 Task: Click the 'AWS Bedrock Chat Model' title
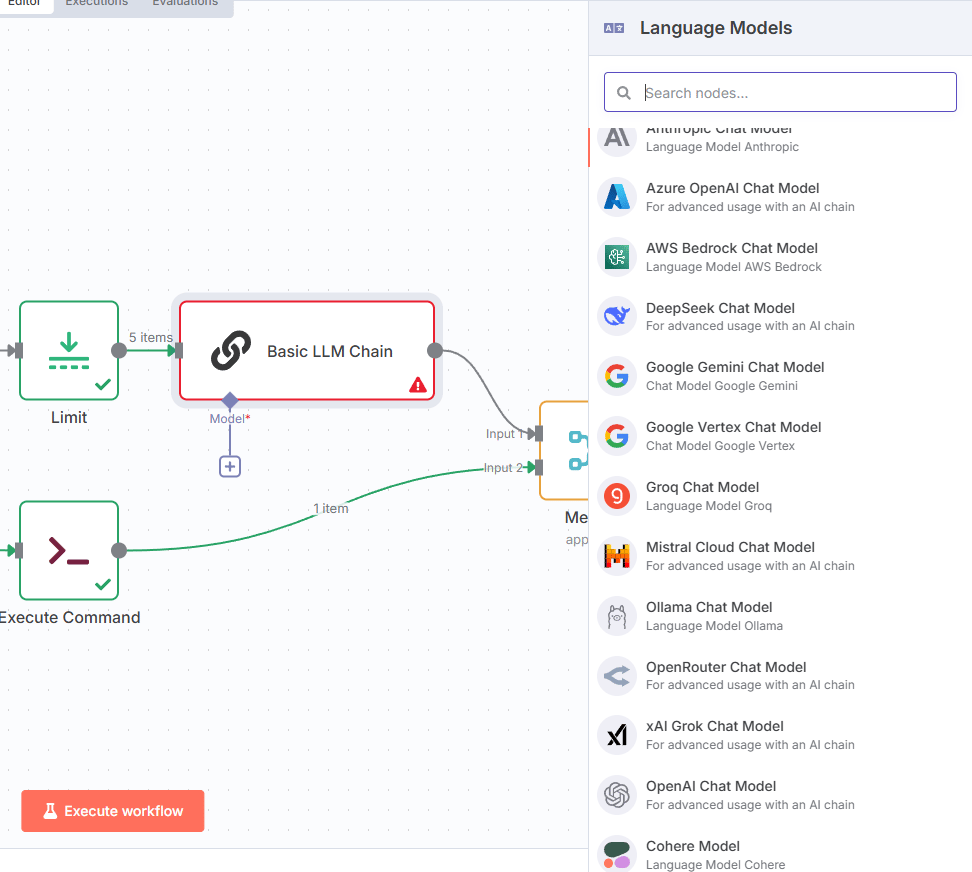pos(731,248)
